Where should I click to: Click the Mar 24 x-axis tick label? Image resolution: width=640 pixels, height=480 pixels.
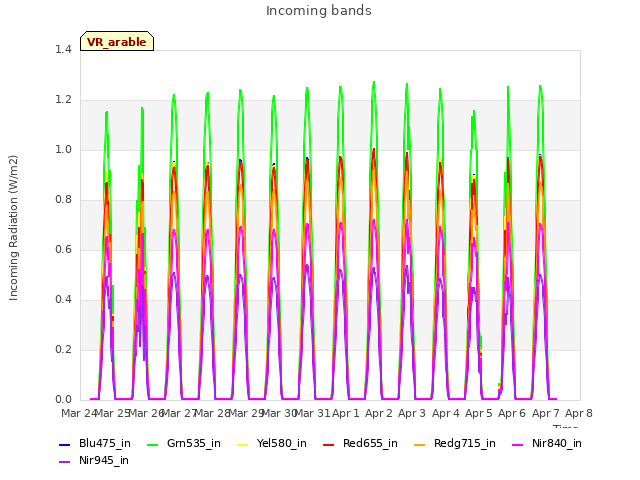click(79, 413)
